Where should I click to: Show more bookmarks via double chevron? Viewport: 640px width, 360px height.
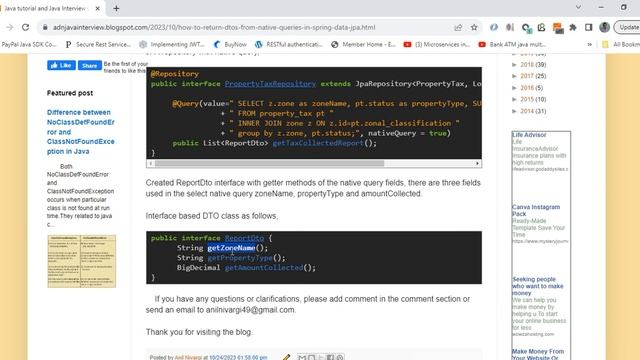point(589,44)
